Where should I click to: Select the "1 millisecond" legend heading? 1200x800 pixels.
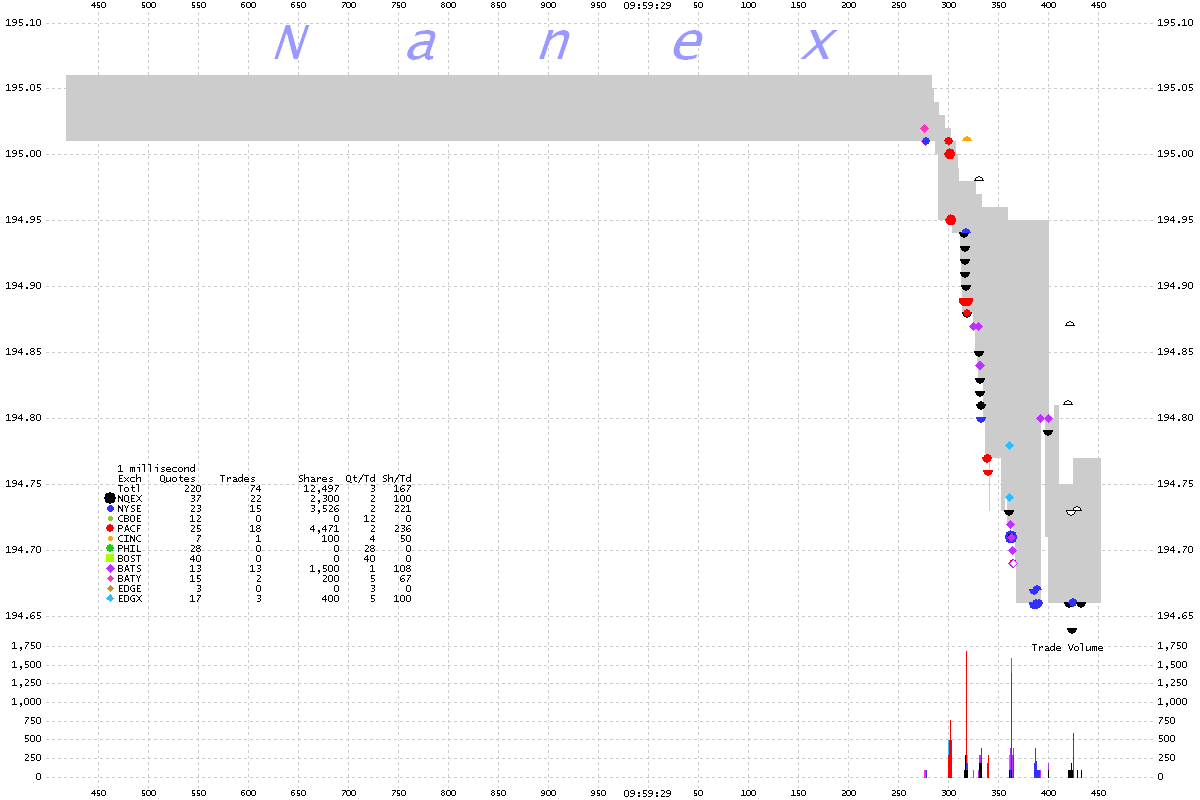(157, 468)
